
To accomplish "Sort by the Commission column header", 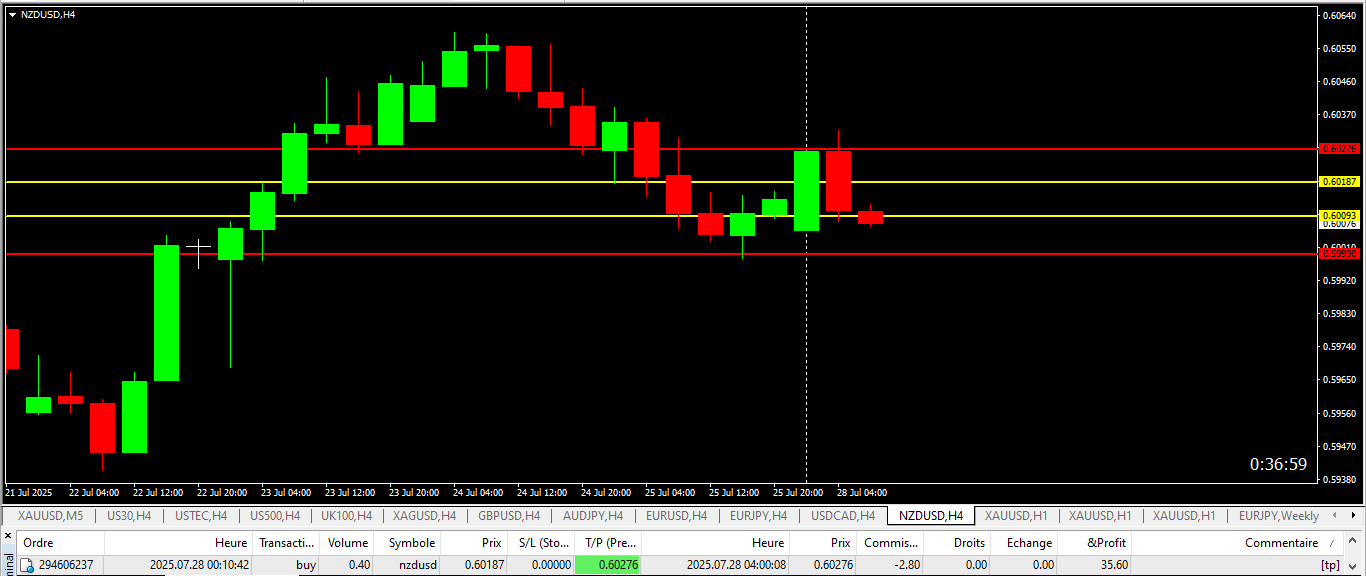I will pos(890,543).
